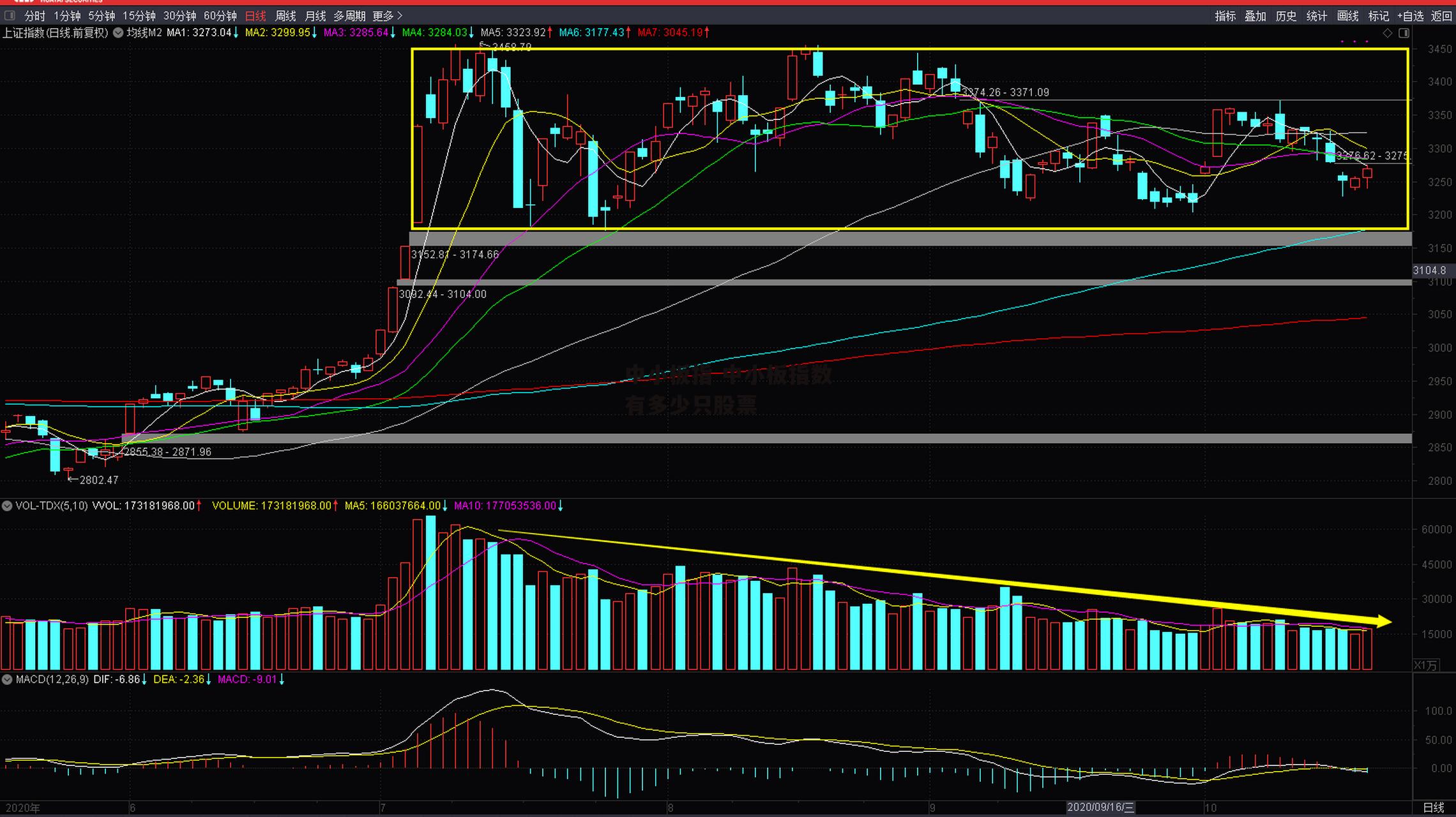The height and width of the screenshot is (817, 1456).
Task: Click the three magenta dots above chart
Action: [x=1354, y=41]
